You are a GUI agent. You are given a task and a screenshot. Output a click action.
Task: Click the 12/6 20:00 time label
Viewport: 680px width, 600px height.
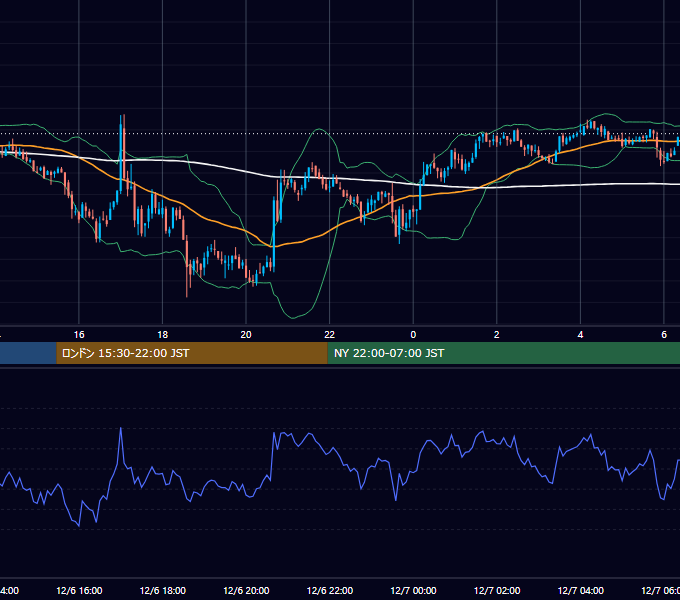point(246,591)
